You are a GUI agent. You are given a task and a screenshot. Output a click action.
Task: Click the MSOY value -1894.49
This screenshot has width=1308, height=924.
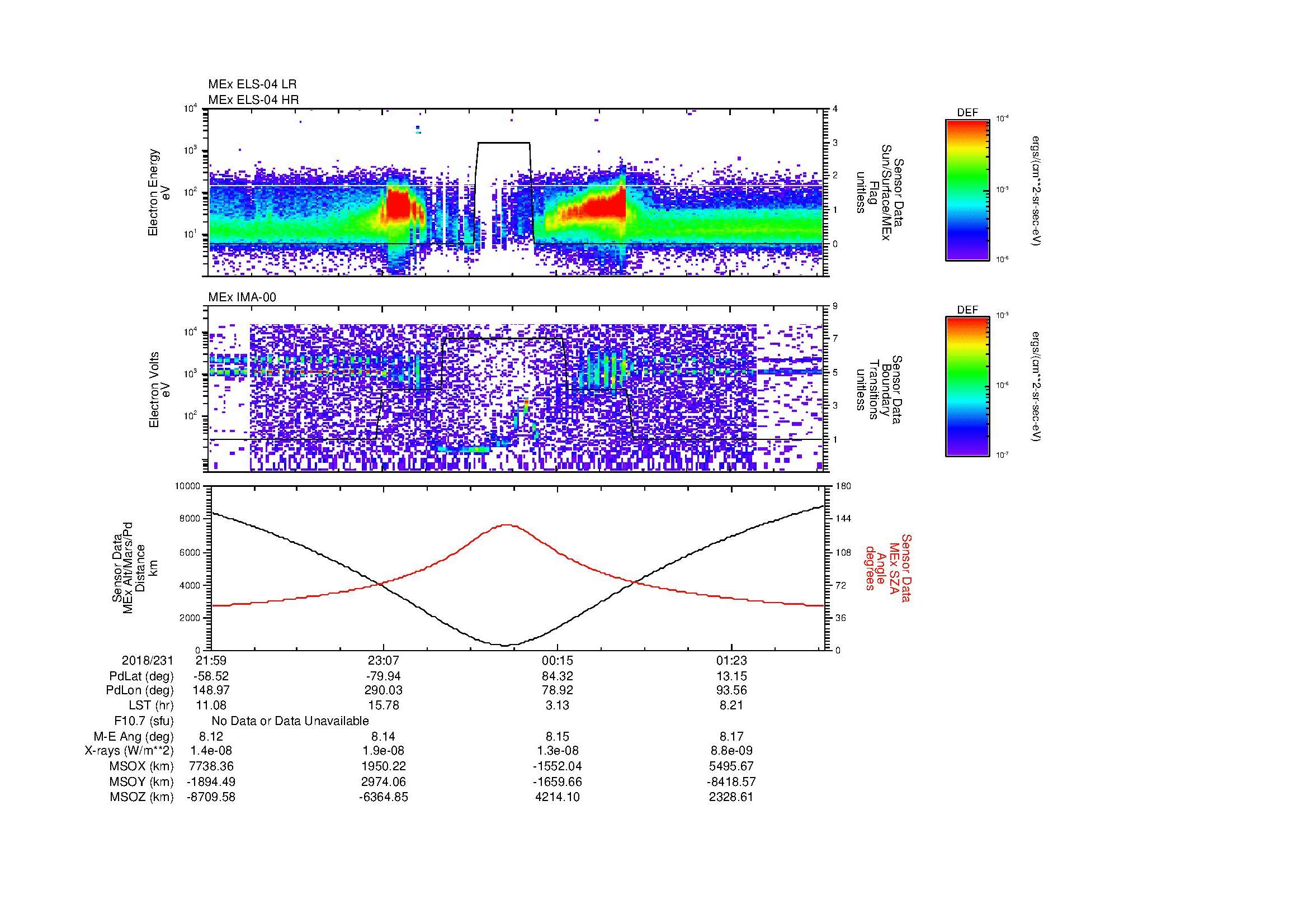pos(211,781)
